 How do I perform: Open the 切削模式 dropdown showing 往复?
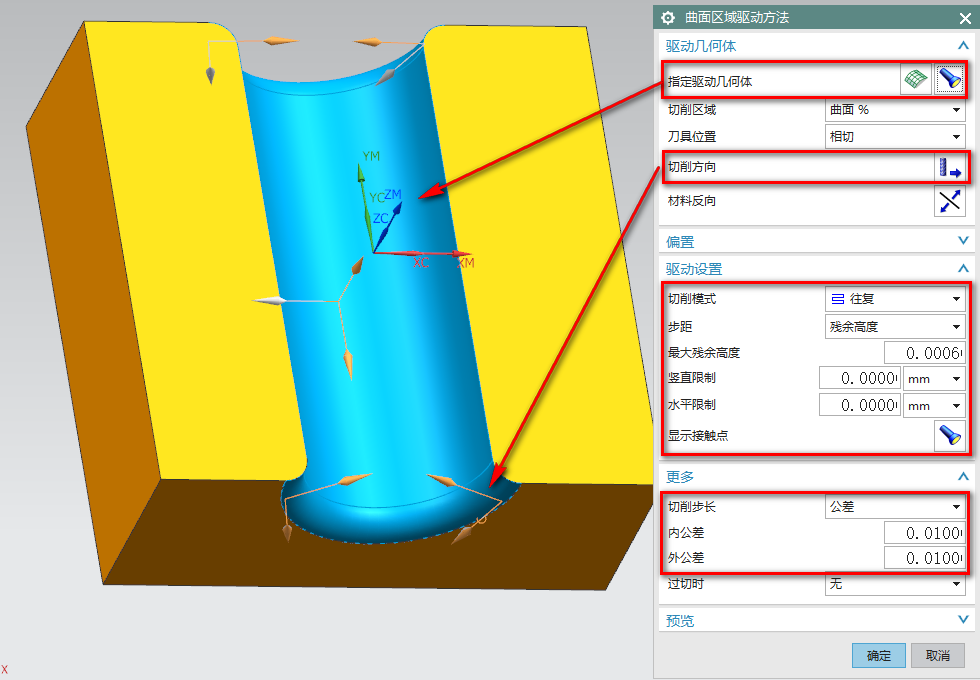(x=893, y=299)
